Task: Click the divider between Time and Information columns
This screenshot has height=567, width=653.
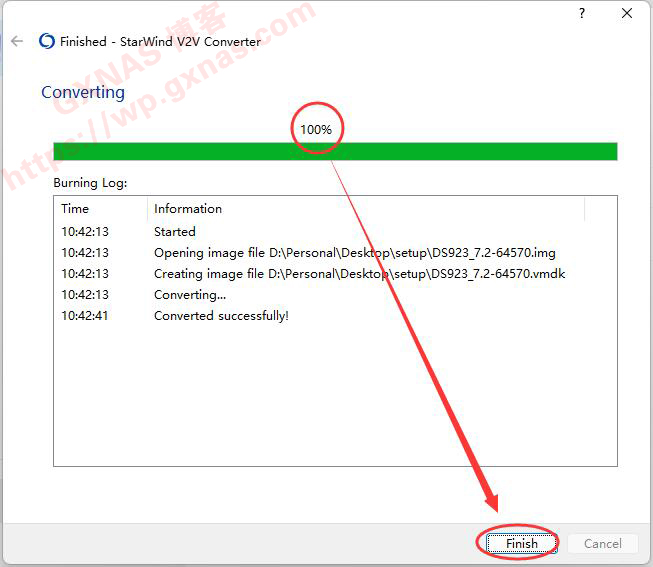Action: pos(148,209)
